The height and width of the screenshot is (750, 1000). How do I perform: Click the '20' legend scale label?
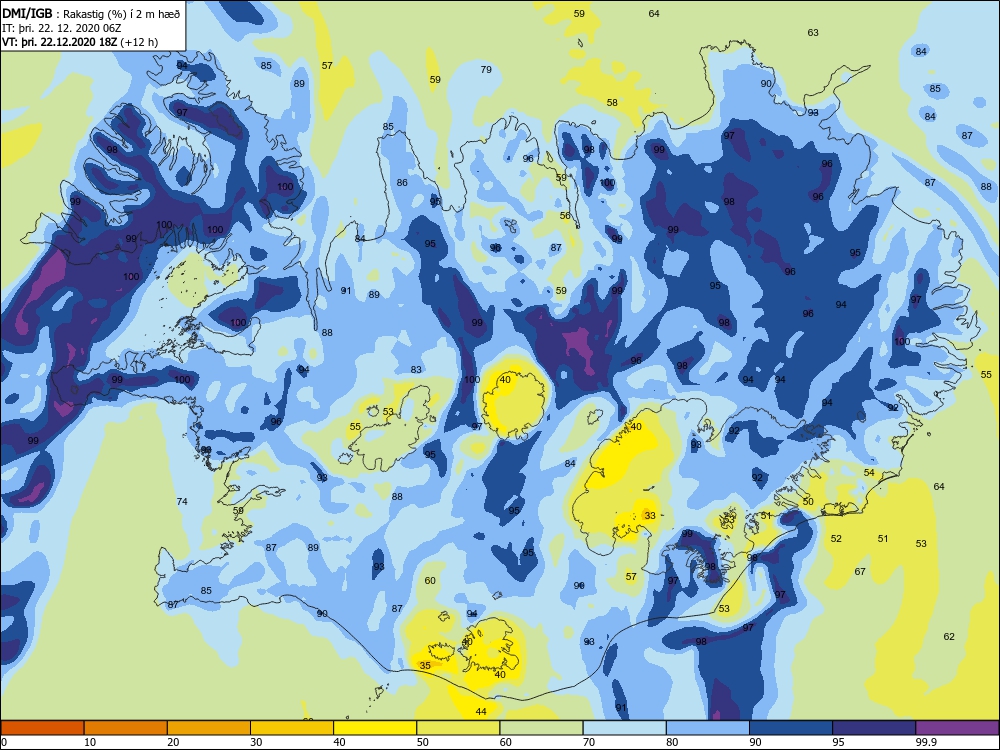173,742
